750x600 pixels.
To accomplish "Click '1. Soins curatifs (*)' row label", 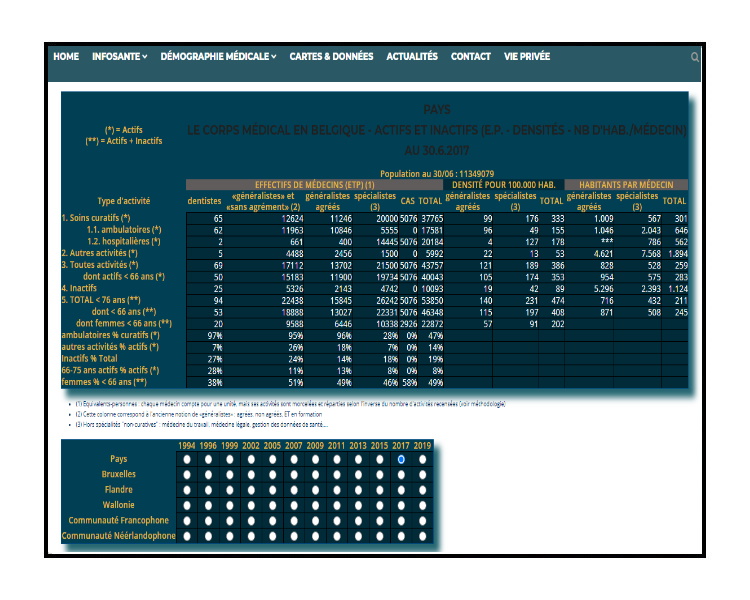I will [96, 218].
